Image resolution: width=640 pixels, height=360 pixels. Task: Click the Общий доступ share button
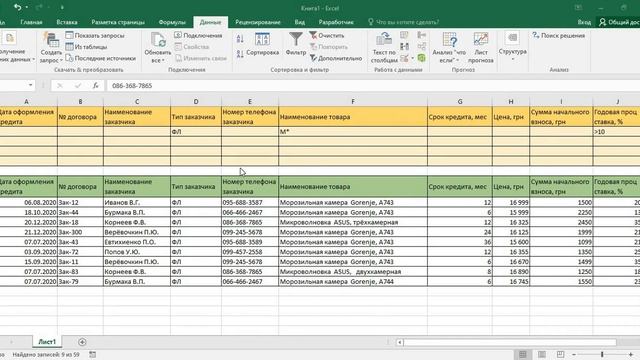click(619, 22)
